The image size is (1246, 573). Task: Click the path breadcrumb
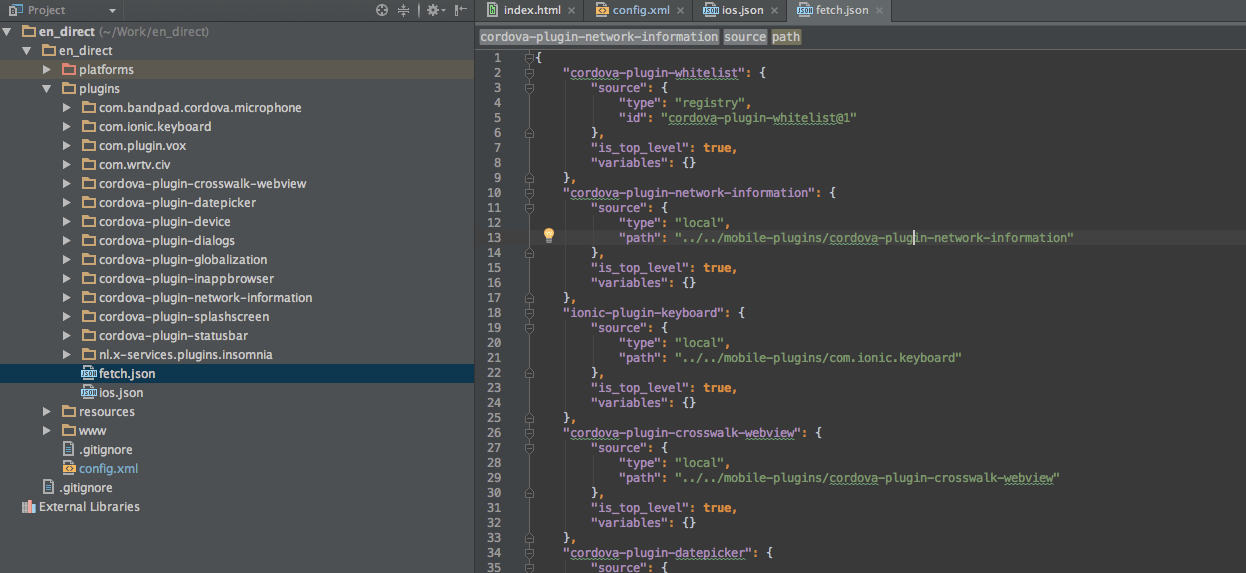(786, 37)
